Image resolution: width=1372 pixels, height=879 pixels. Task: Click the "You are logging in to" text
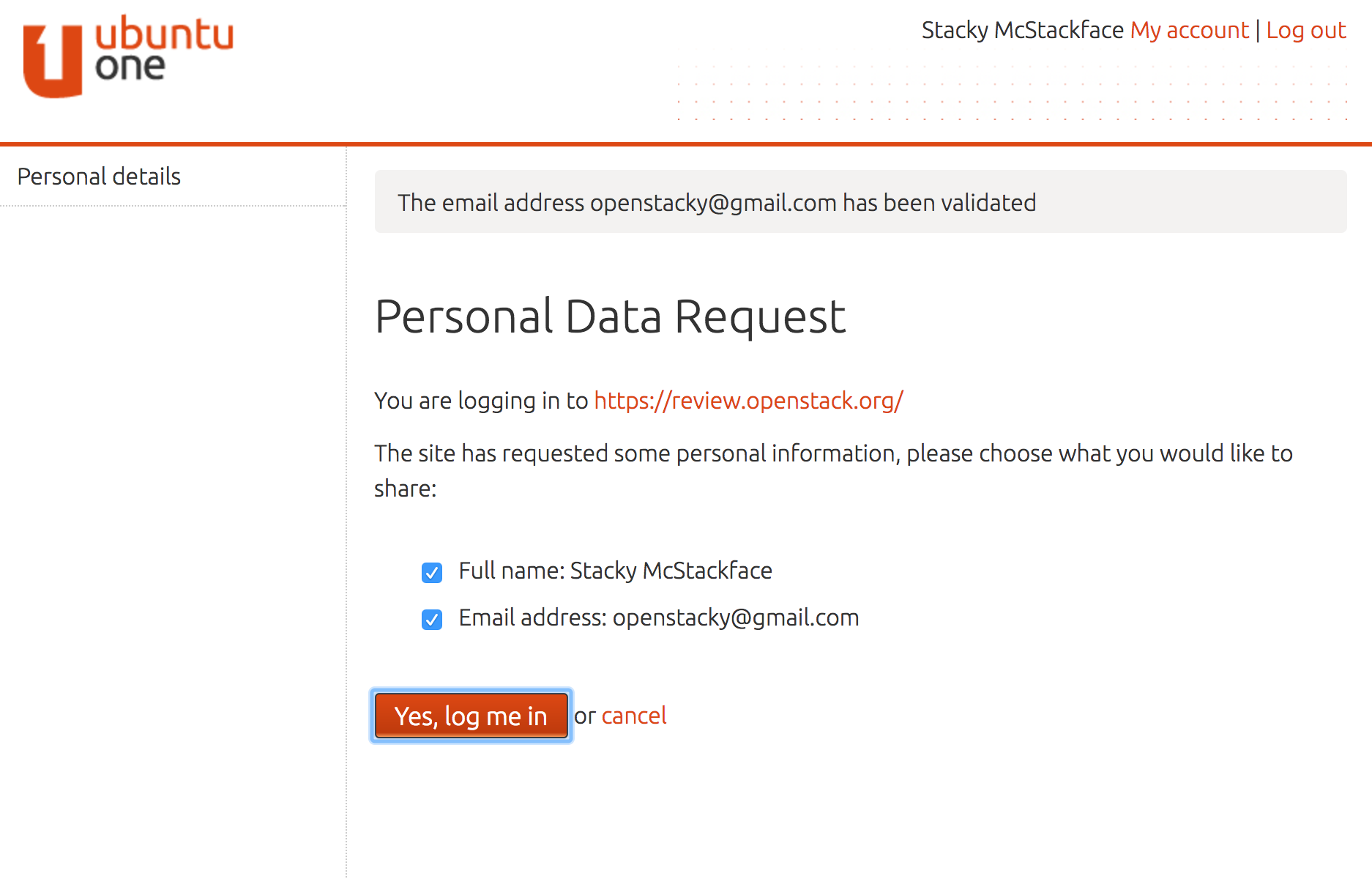(x=481, y=401)
